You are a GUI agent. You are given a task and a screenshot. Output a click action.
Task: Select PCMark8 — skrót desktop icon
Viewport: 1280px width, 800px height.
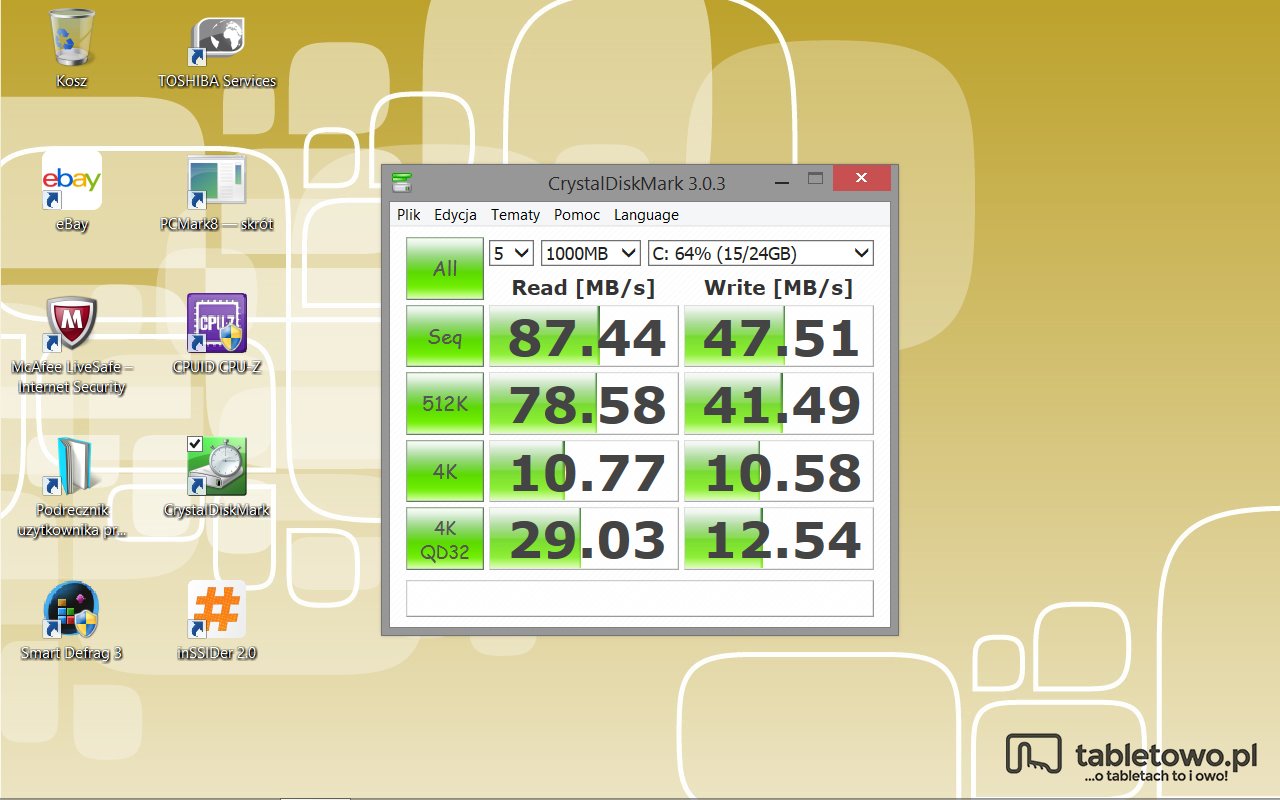[x=217, y=190]
